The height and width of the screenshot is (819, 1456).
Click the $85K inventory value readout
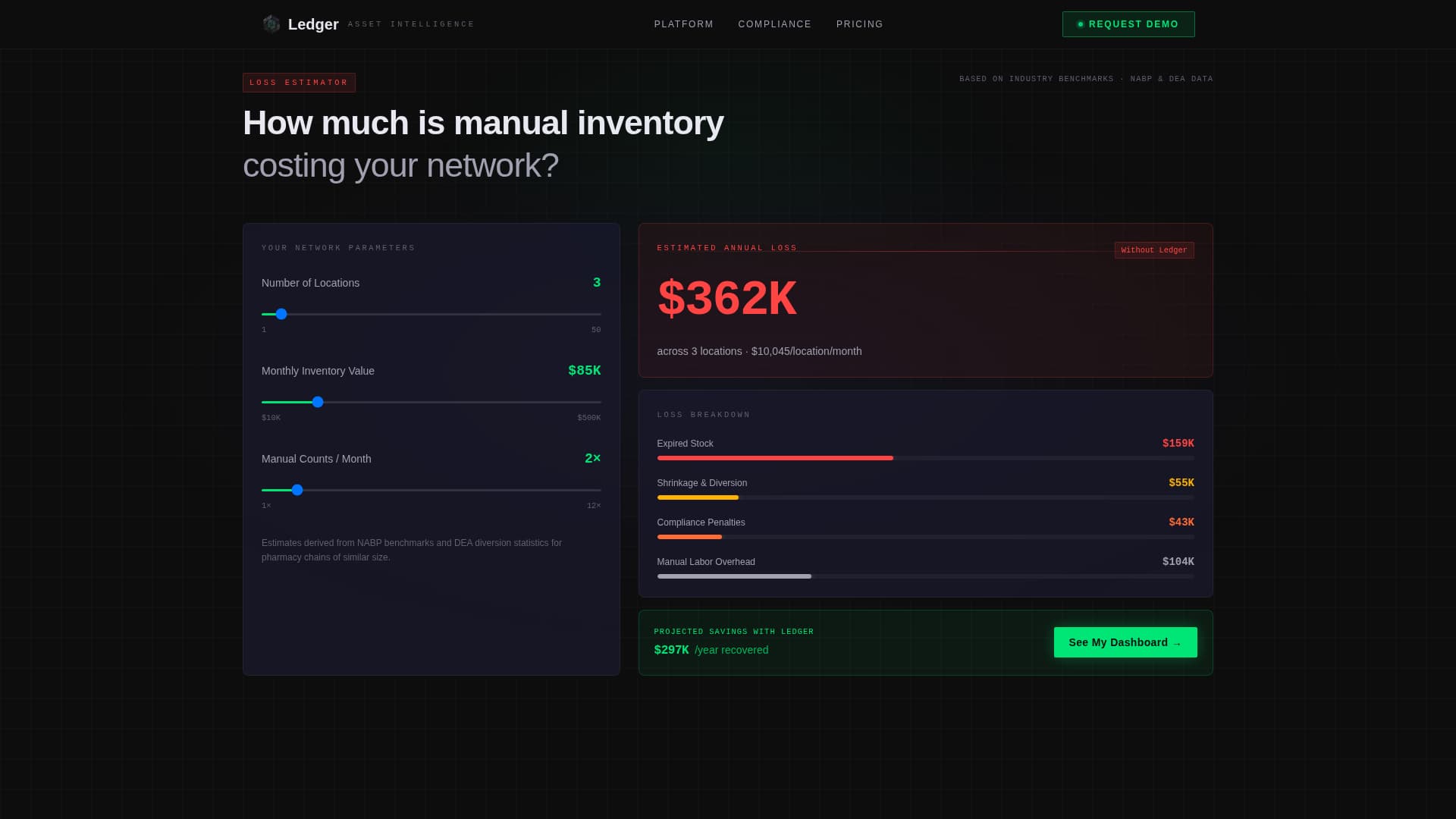coord(585,371)
